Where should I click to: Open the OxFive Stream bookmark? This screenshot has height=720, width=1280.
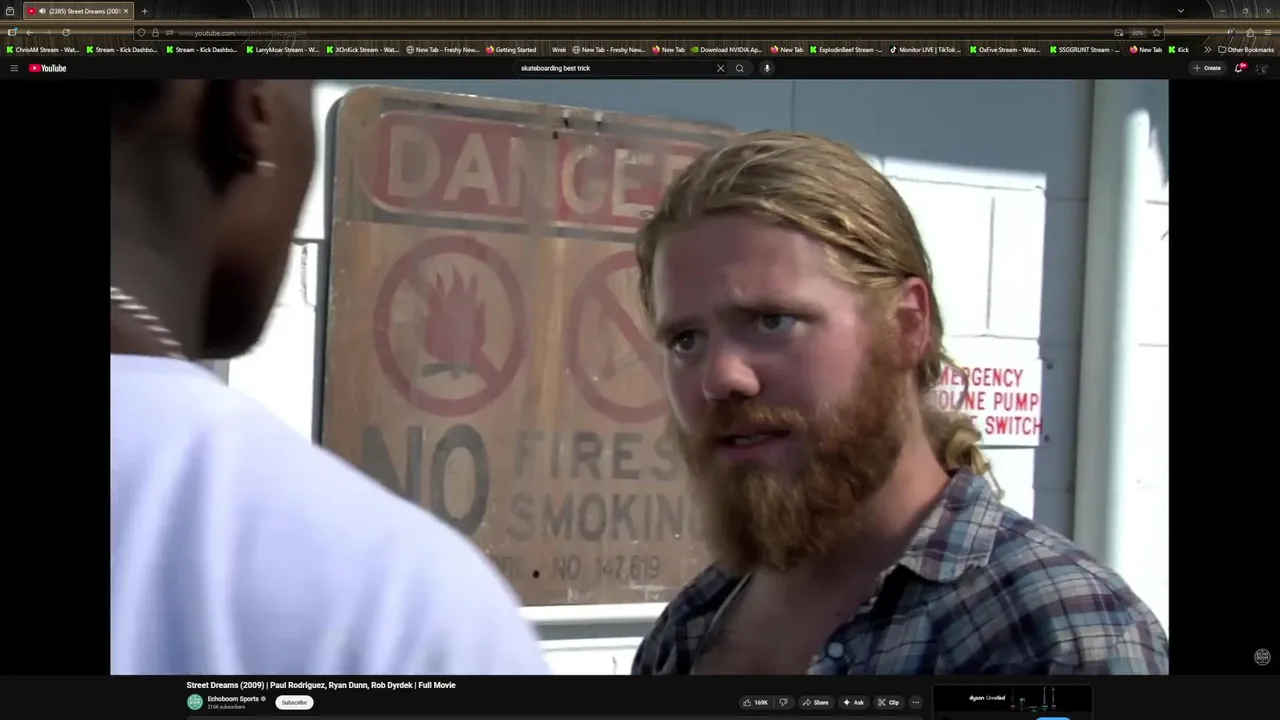tap(1006, 49)
